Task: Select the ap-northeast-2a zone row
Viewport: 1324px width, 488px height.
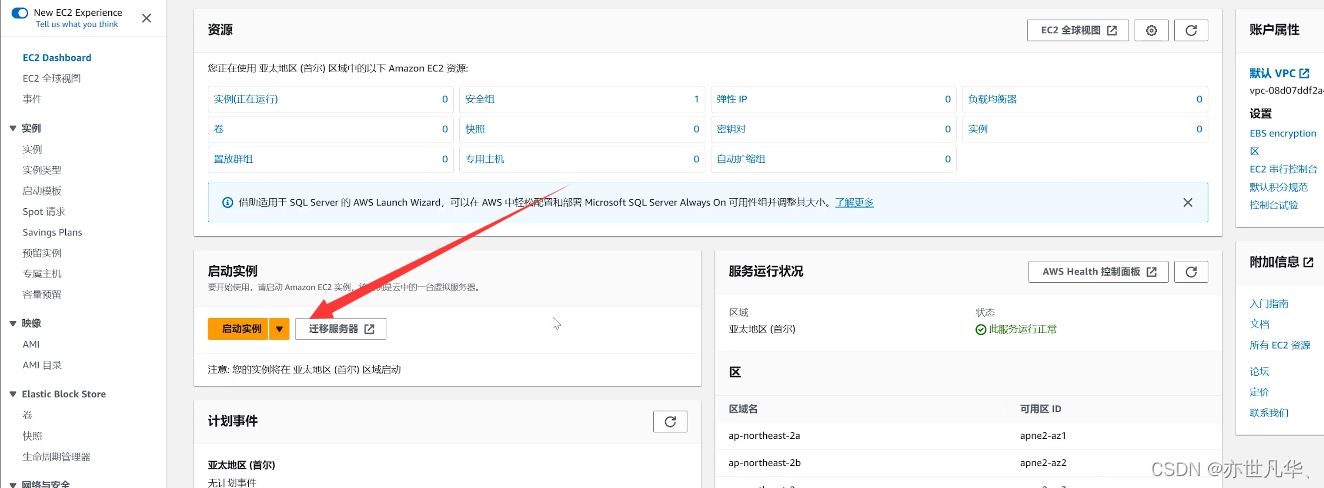Action: [x=968, y=436]
